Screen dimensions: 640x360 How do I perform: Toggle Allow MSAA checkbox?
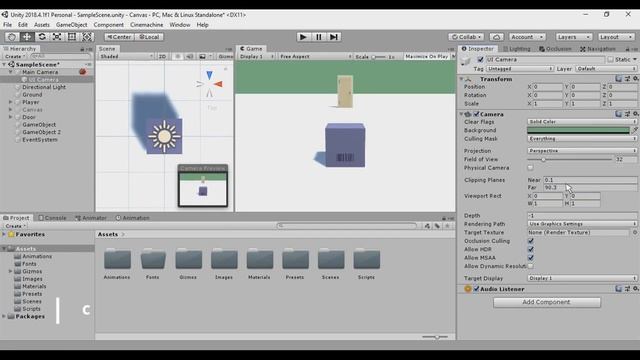(531, 258)
